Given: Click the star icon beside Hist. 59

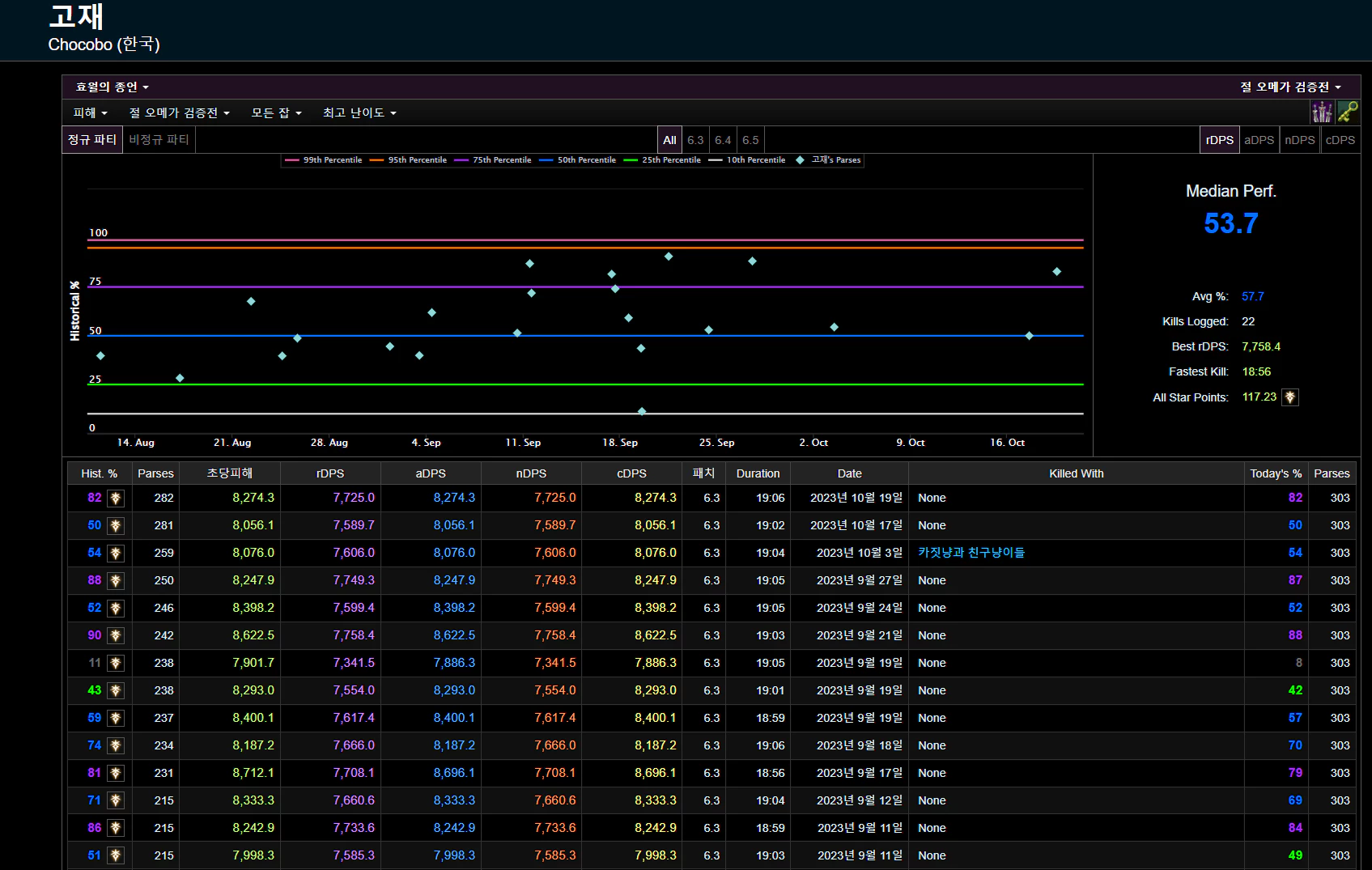Looking at the screenshot, I should tap(116, 719).
